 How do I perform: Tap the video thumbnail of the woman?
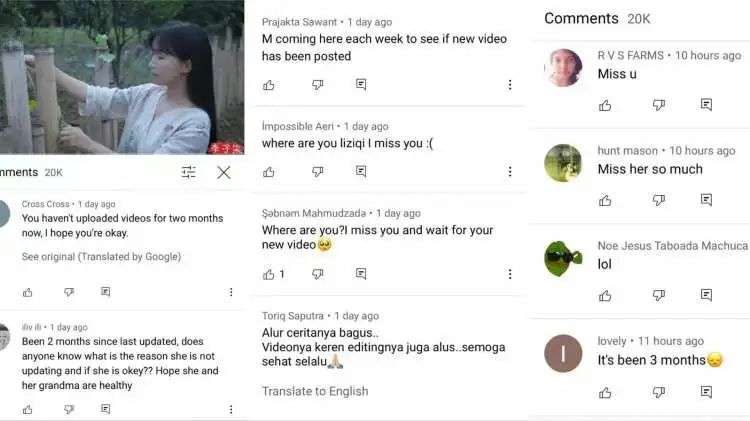point(122,77)
